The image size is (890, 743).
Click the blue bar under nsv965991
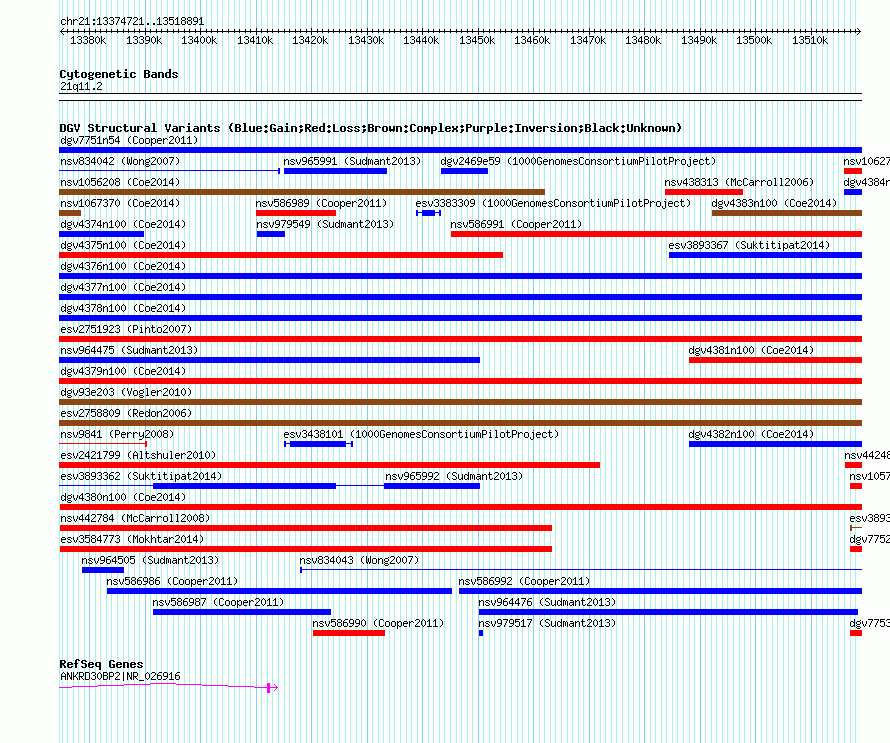click(x=335, y=171)
